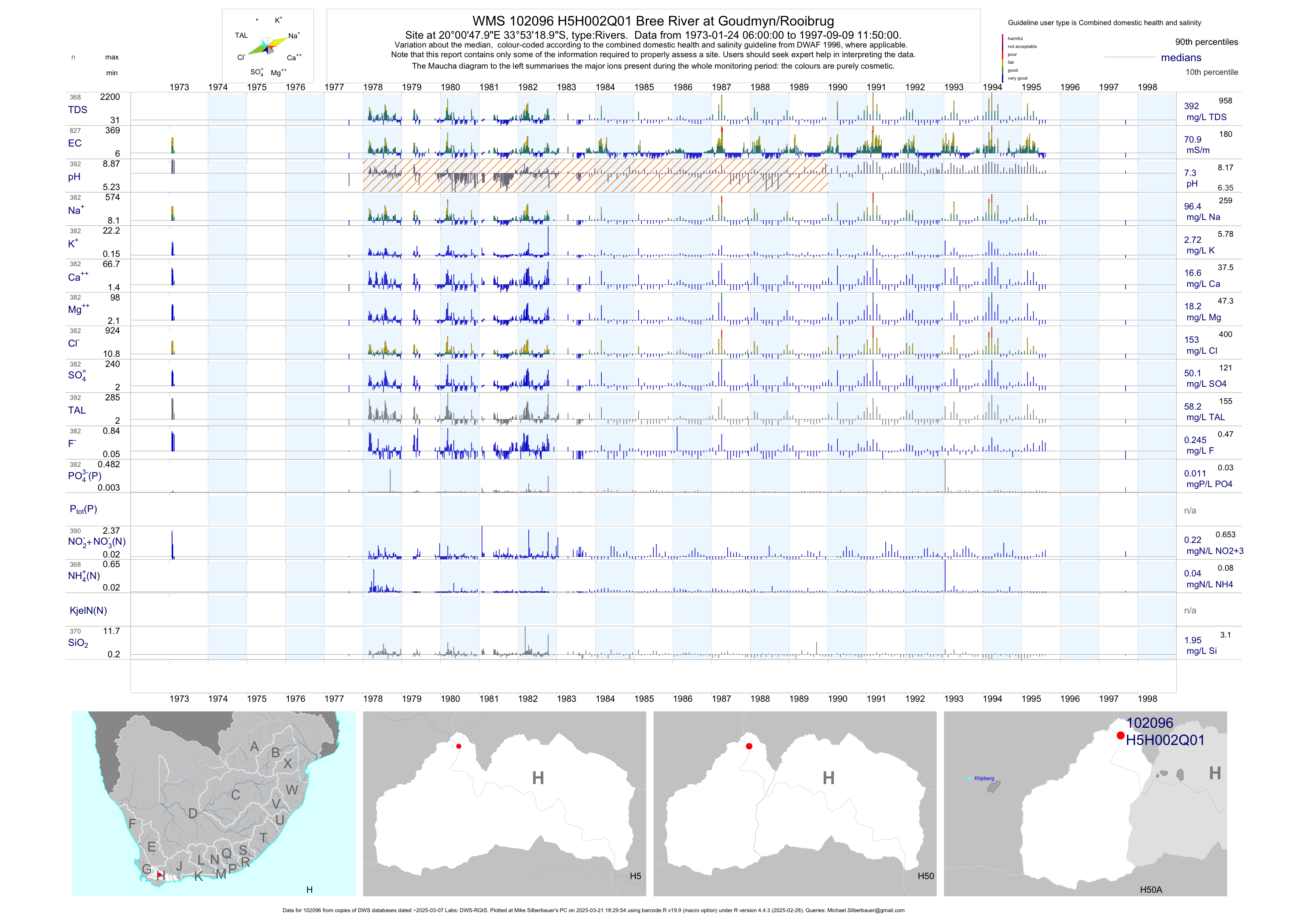
Task: Click the chart title WMS 102096 heading
Action: (x=653, y=21)
